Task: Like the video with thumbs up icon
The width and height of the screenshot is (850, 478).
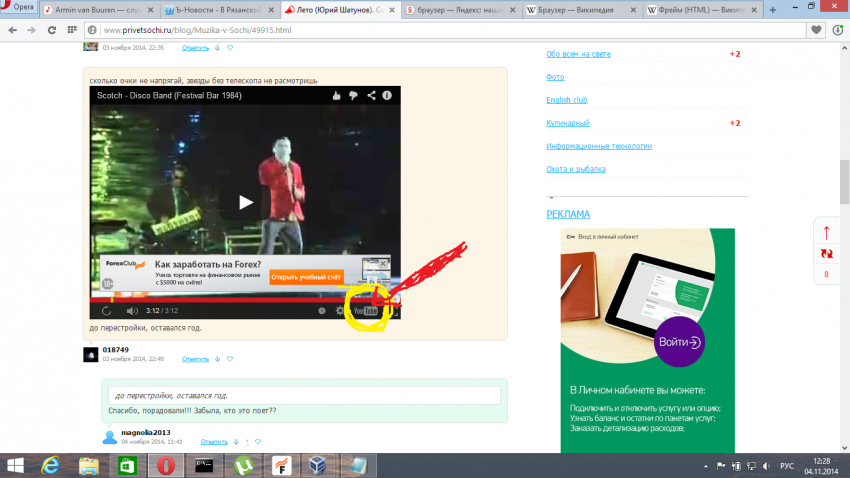Action: 336,95
